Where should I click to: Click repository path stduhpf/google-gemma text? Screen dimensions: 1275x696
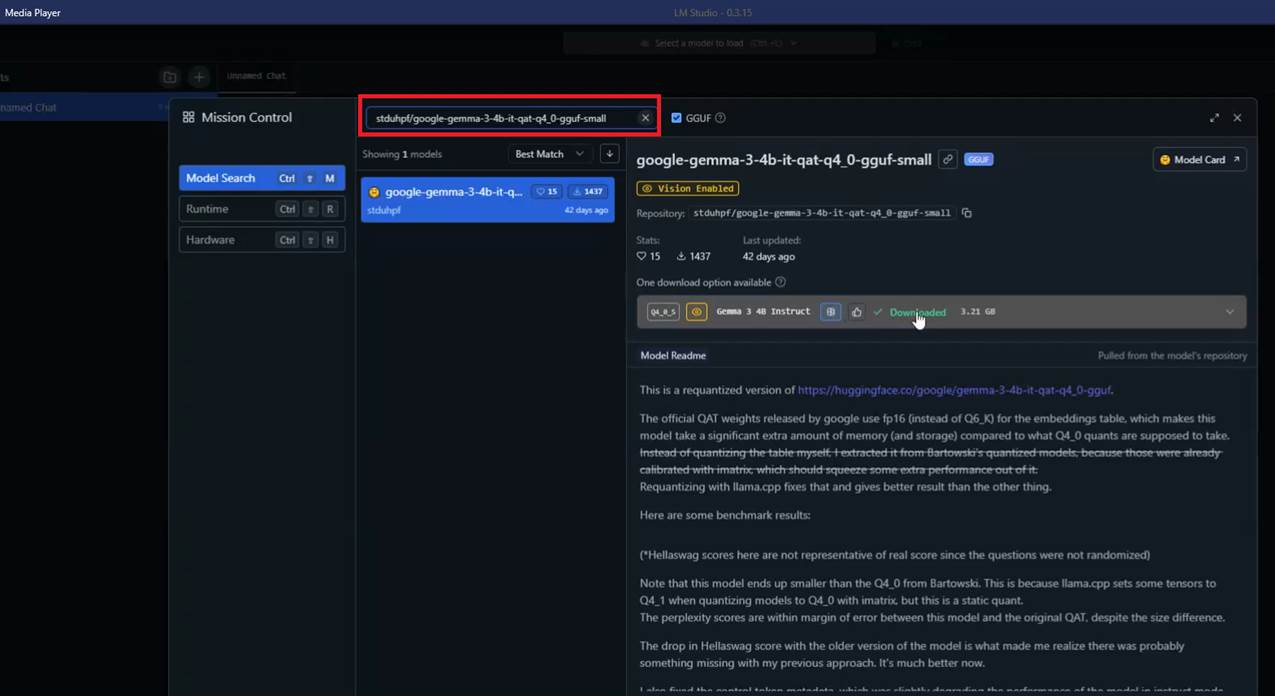(822, 213)
